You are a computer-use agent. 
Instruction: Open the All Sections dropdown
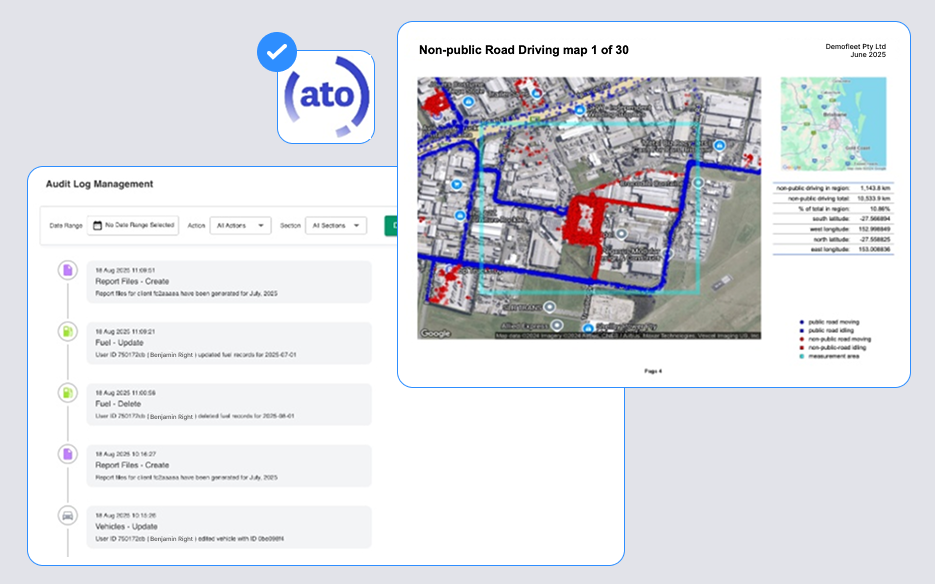[335, 226]
